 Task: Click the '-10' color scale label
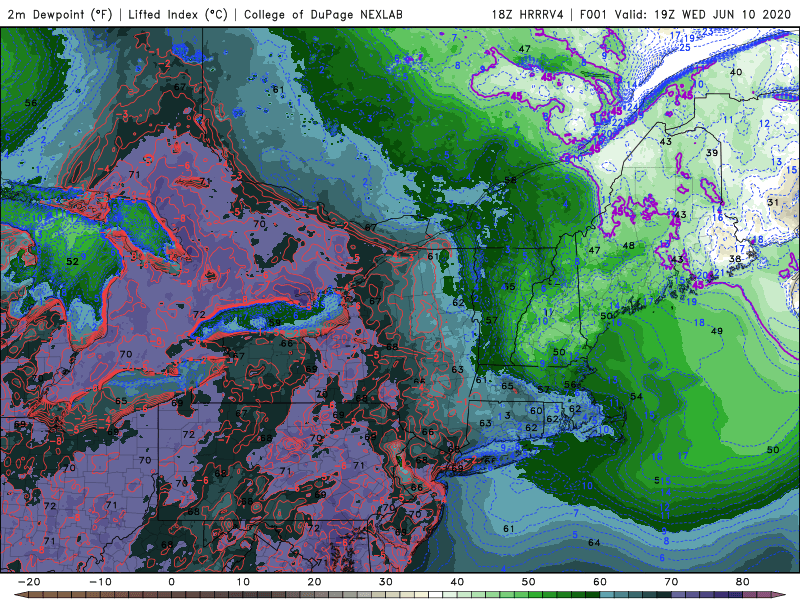tap(100, 582)
